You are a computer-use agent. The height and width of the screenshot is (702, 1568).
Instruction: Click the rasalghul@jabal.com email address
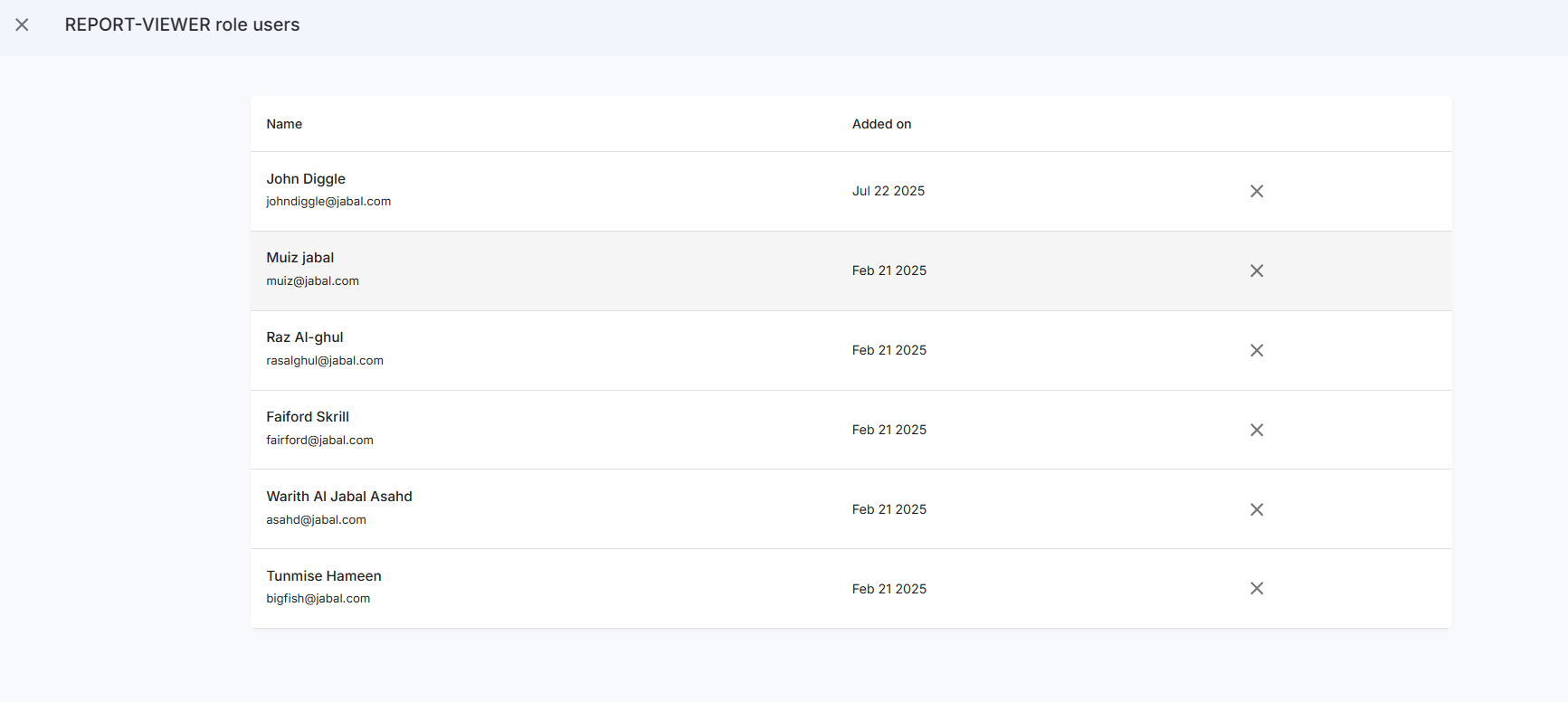[x=325, y=361]
